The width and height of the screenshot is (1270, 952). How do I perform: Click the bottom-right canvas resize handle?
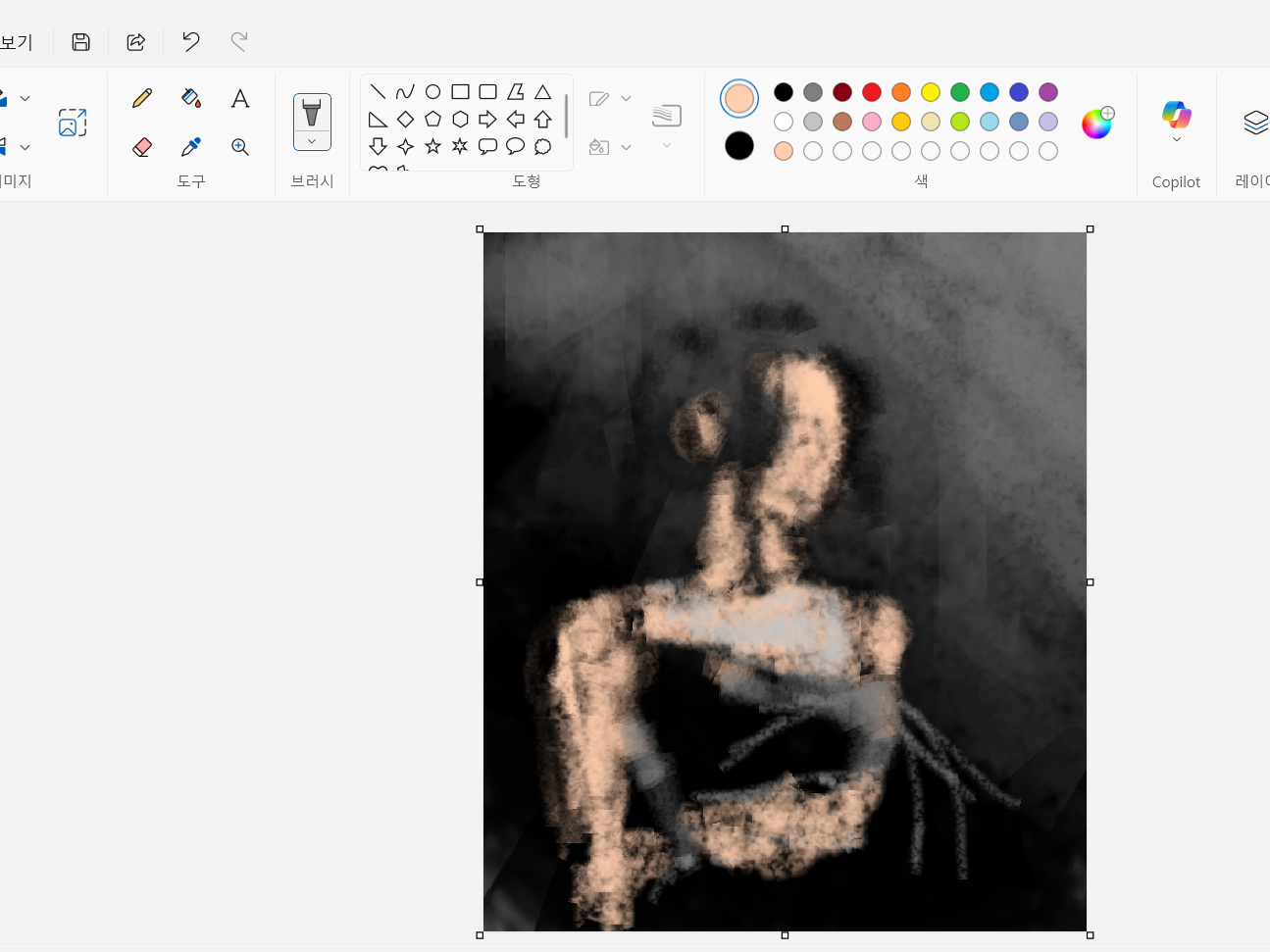tap(1090, 935)
